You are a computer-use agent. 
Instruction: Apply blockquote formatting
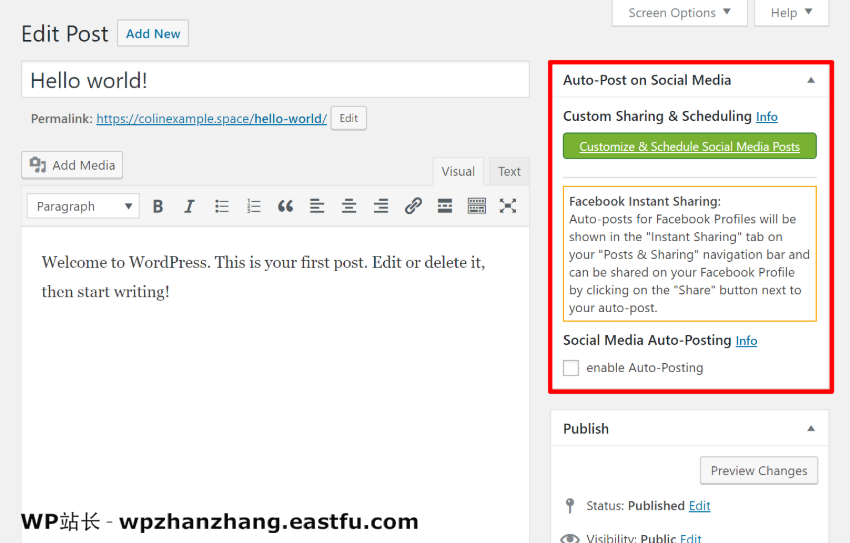285,206
